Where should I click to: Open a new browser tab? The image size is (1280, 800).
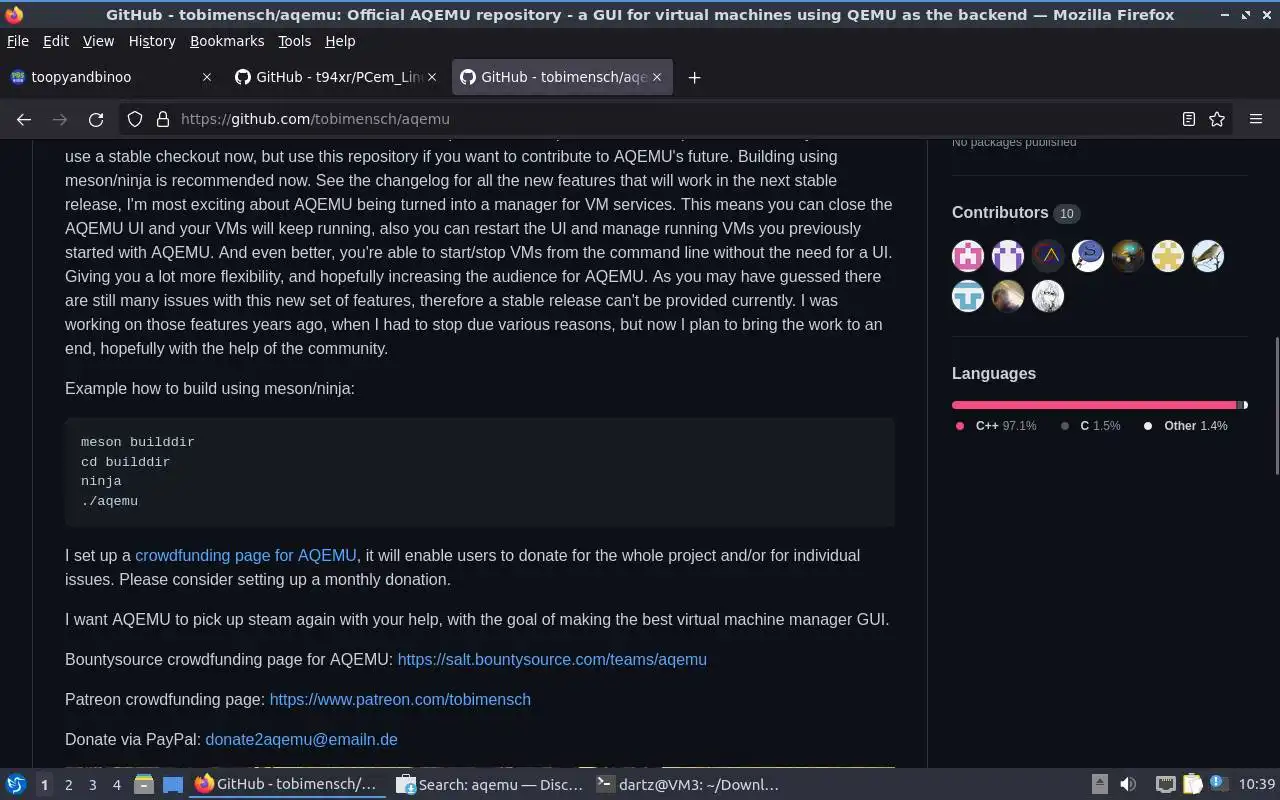coord(694,77)
